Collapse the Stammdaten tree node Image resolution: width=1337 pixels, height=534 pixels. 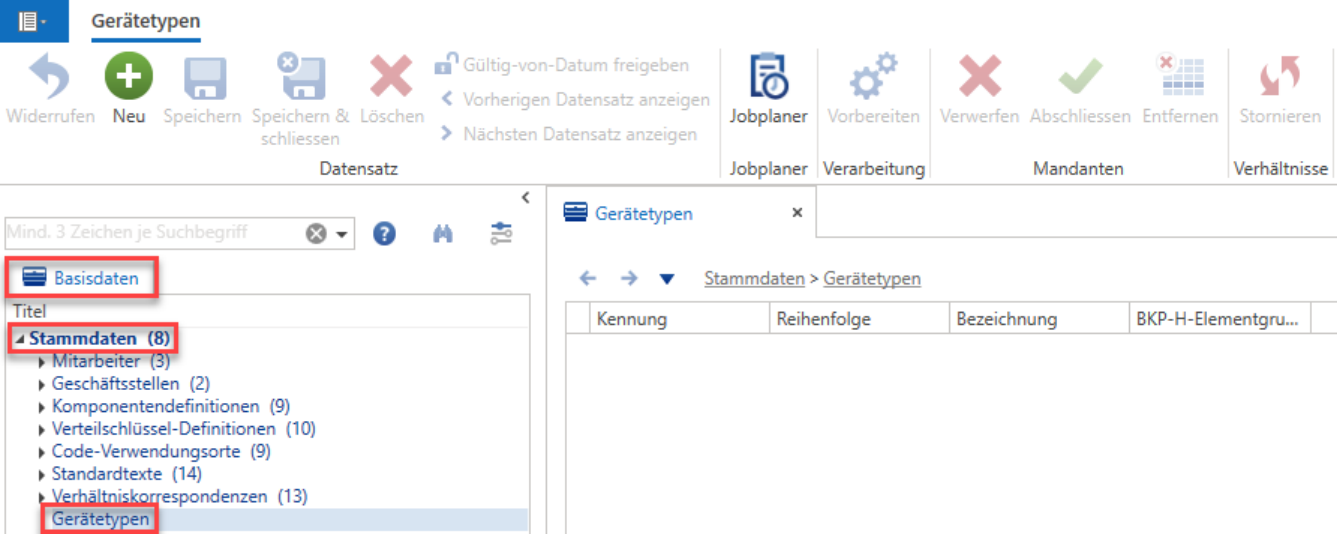[x=20, y=339]
